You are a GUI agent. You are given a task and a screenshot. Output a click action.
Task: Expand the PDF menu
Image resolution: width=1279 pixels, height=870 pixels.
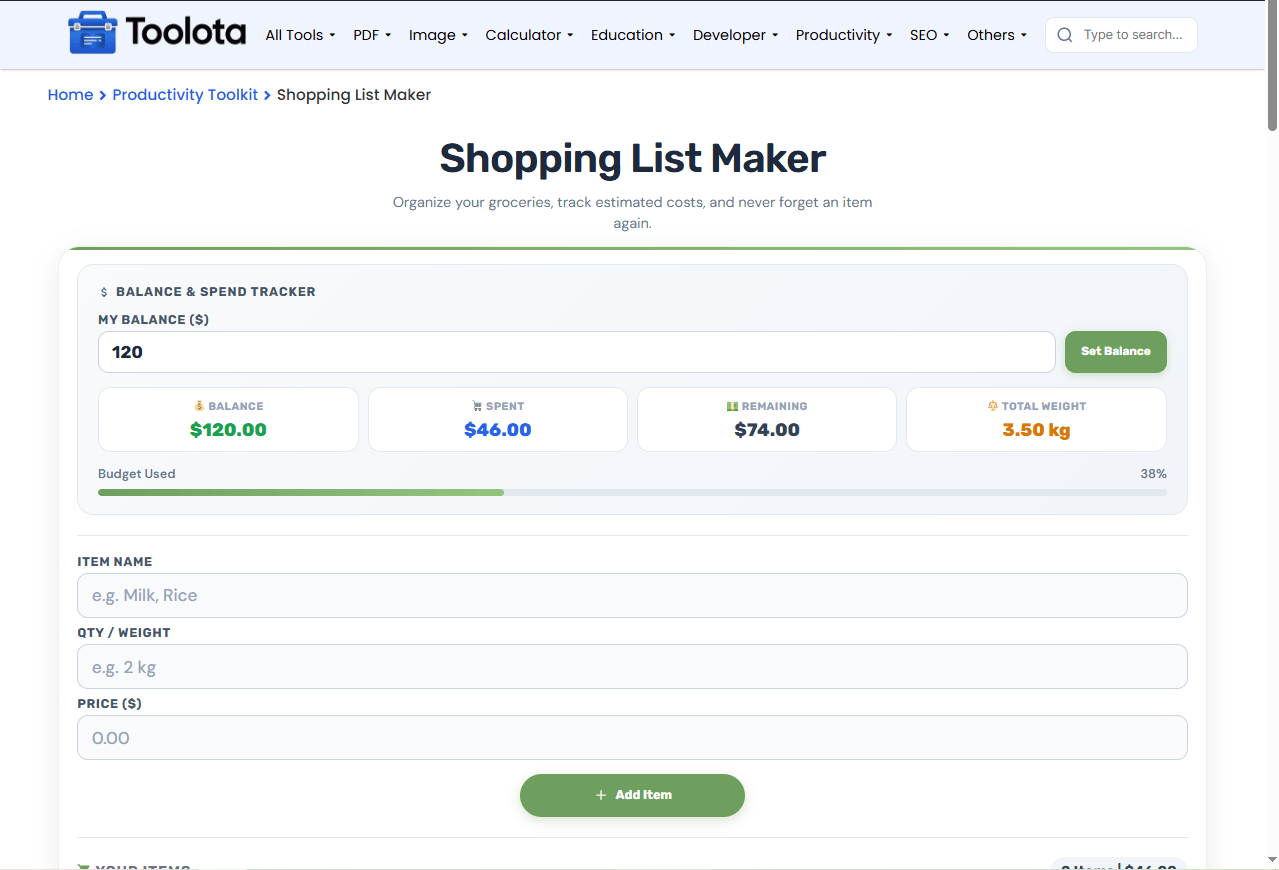point(372,35)
